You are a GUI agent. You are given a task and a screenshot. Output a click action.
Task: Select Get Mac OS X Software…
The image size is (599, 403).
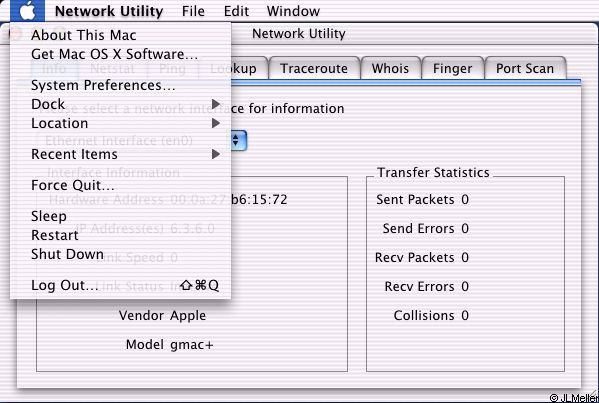pyautogui.click(x=120, y=54)
